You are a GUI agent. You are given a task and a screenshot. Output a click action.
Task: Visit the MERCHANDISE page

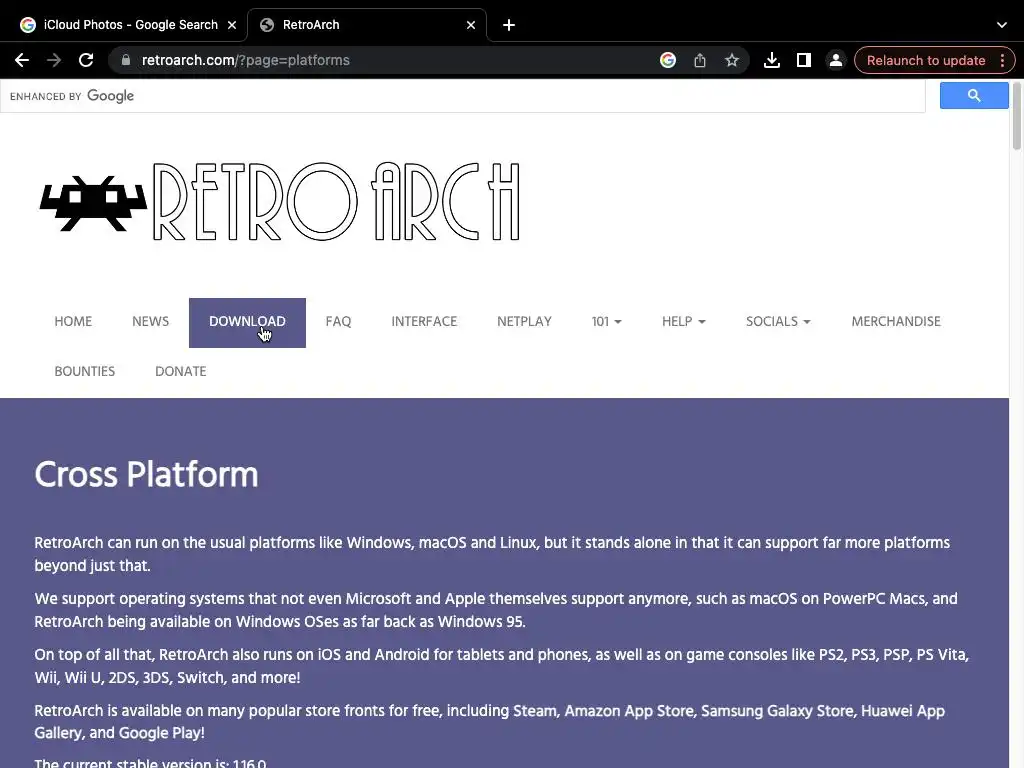point(896,321)
